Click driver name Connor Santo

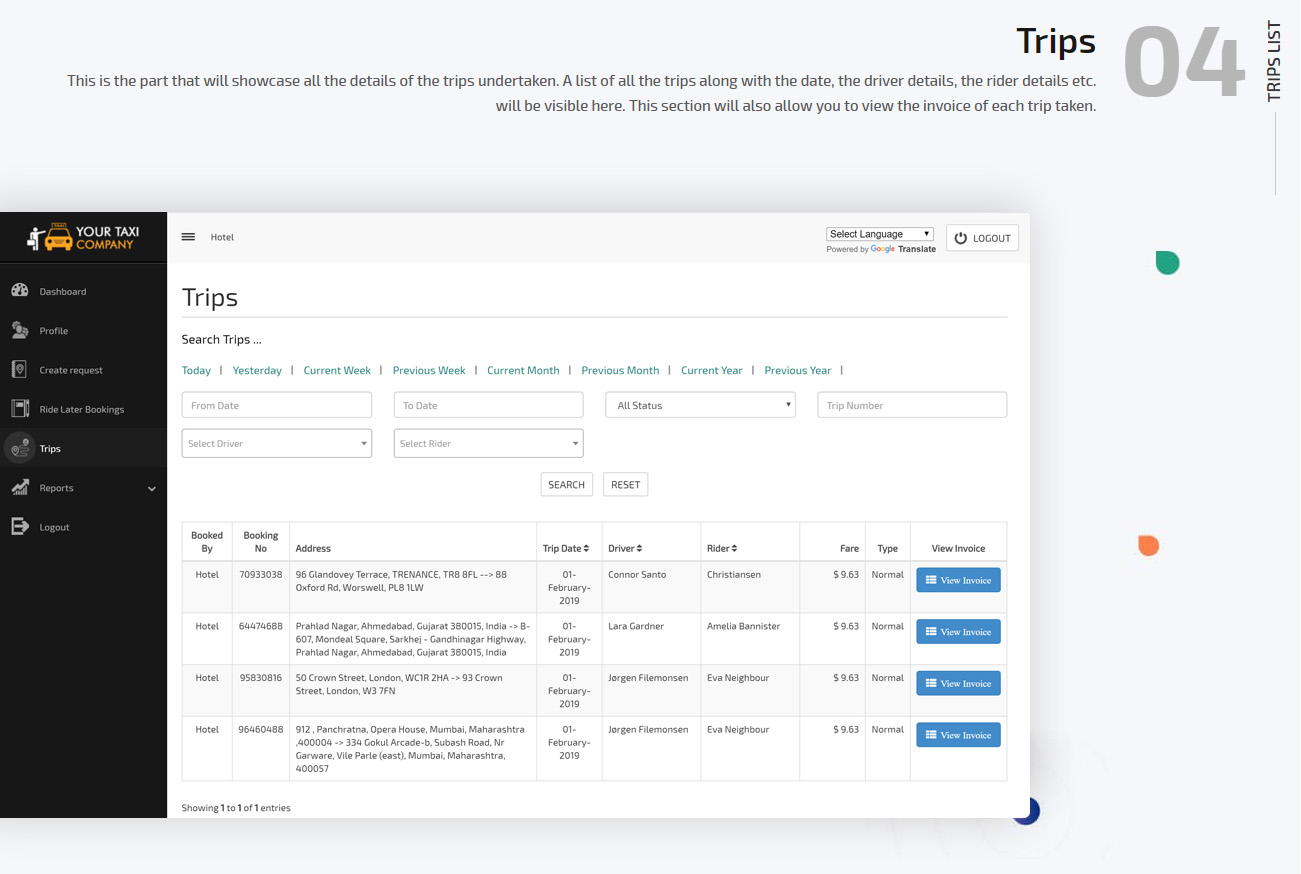637,575
